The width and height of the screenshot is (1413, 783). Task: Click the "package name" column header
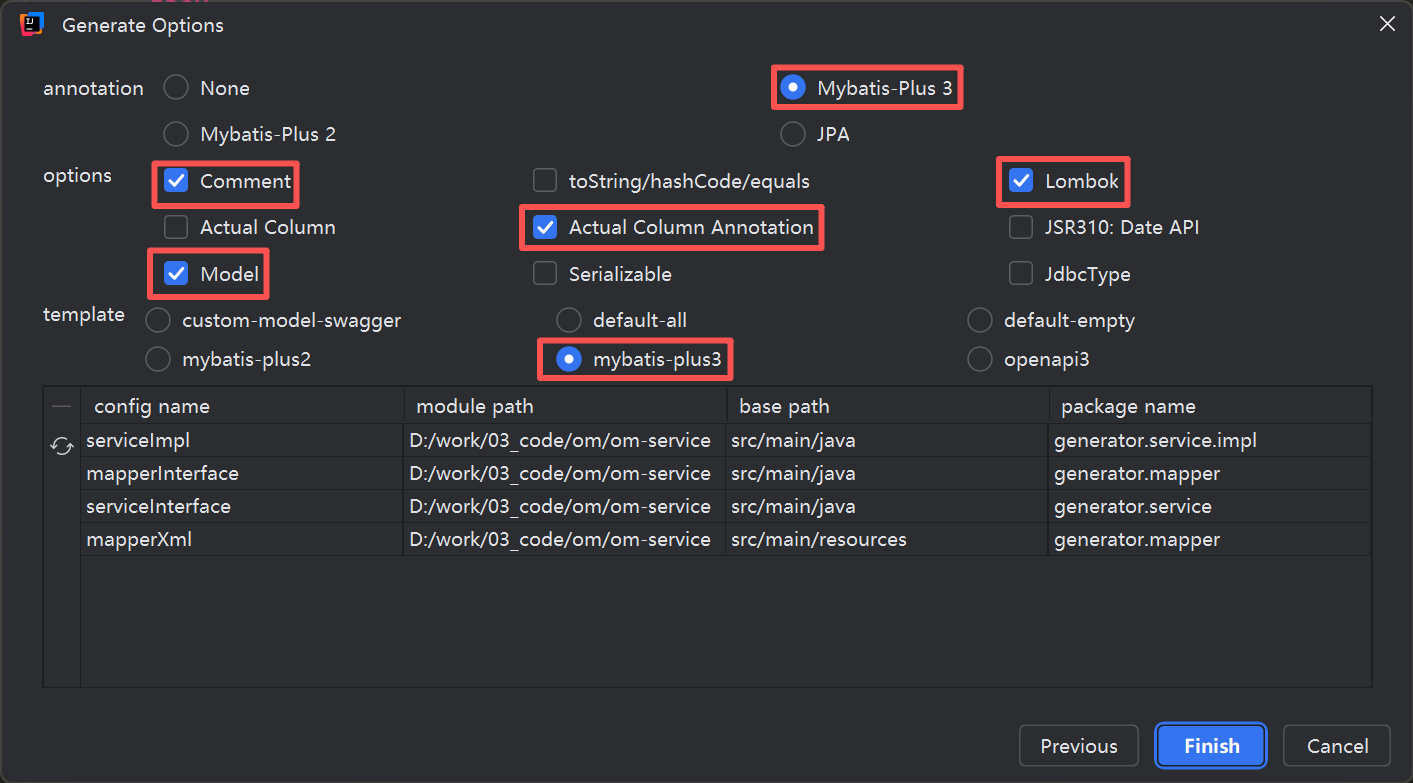click(1210, 406)
